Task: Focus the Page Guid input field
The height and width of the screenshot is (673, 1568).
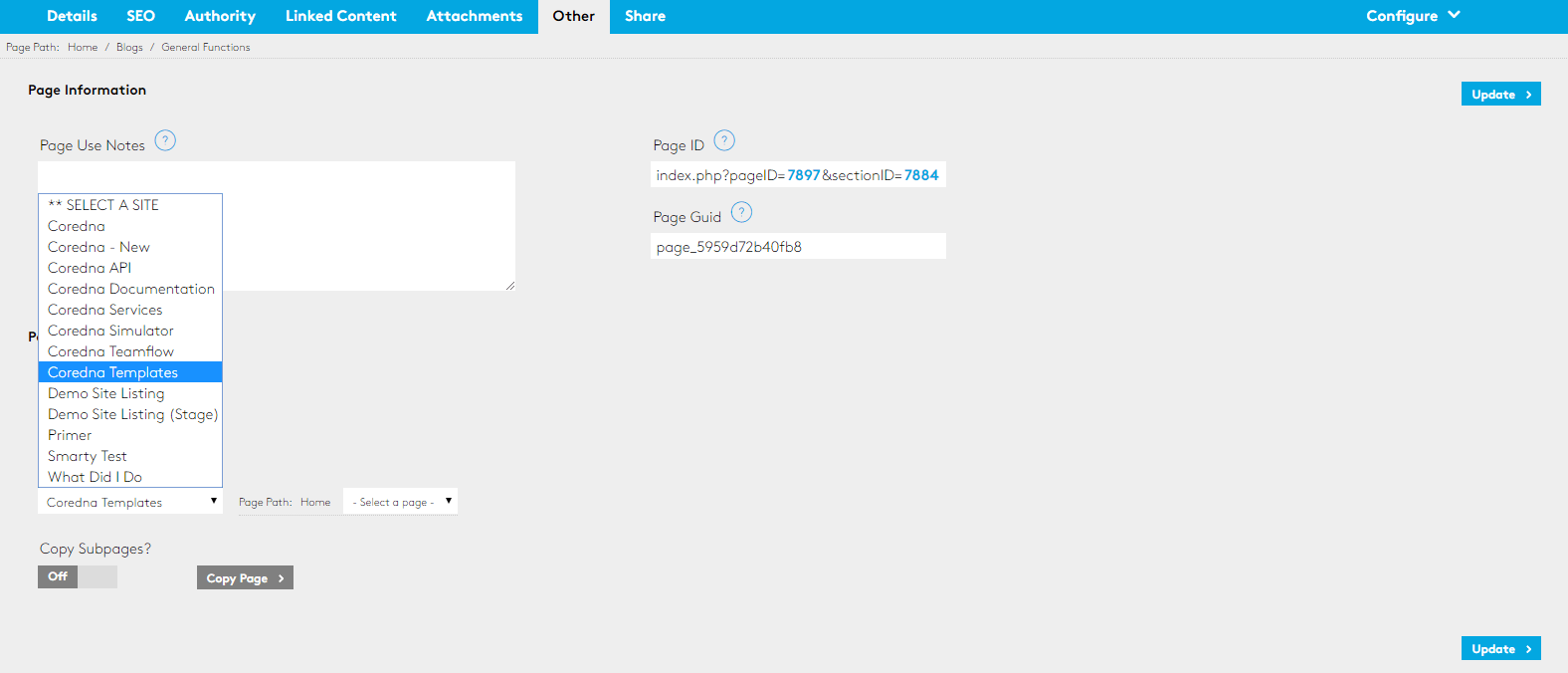Action: [x=798, y=246]
